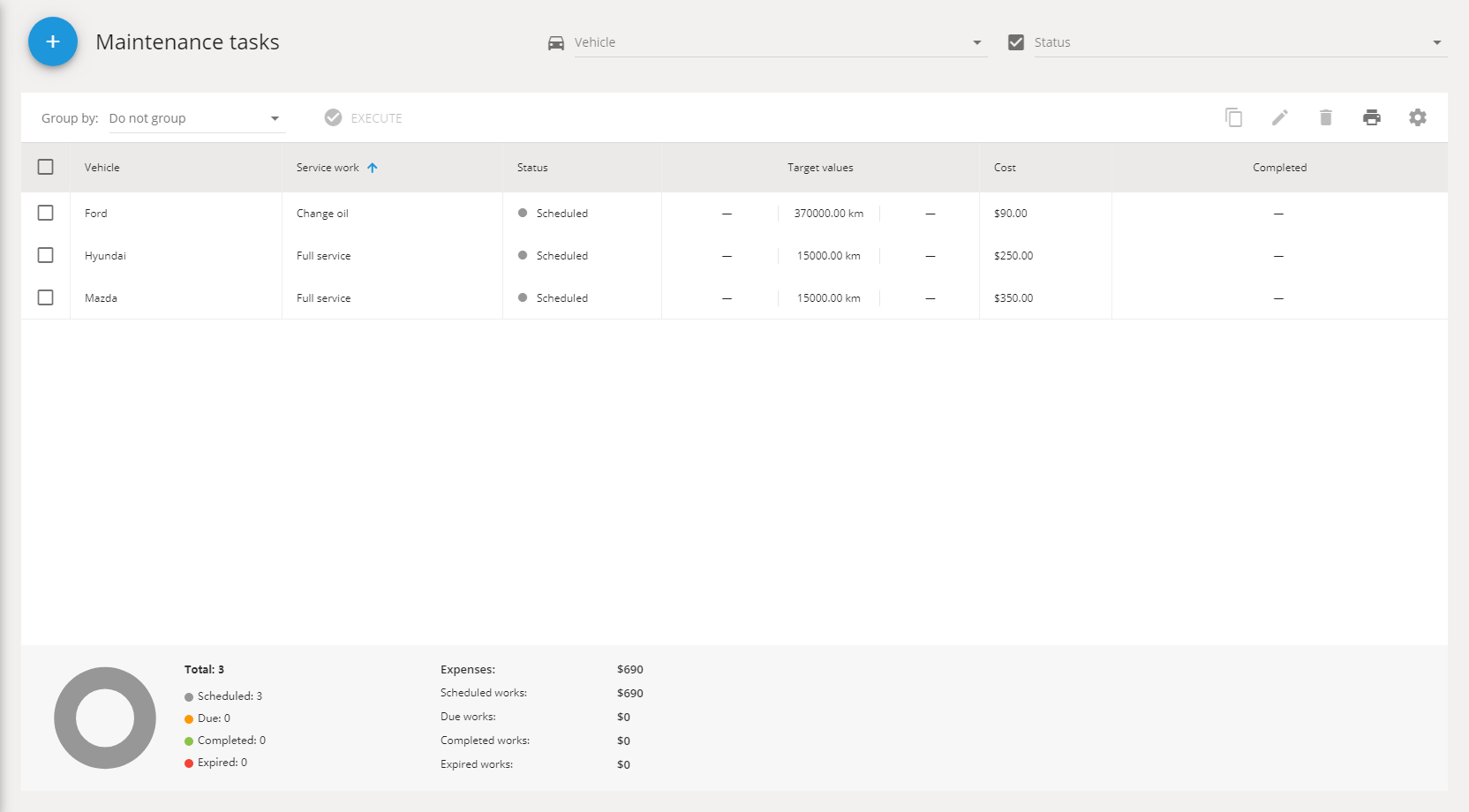Click the sort arrow next to Service work

(x=373, y=168)
